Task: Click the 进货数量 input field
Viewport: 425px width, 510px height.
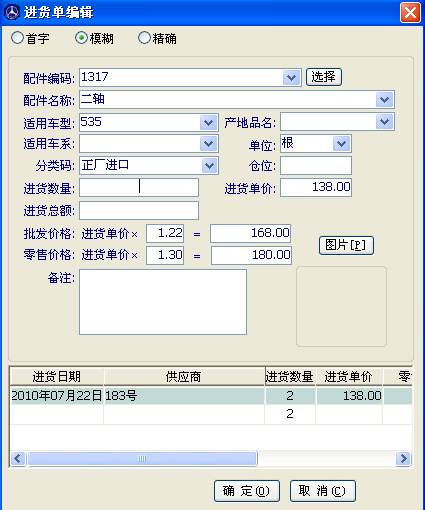Action: pos(139,187)
